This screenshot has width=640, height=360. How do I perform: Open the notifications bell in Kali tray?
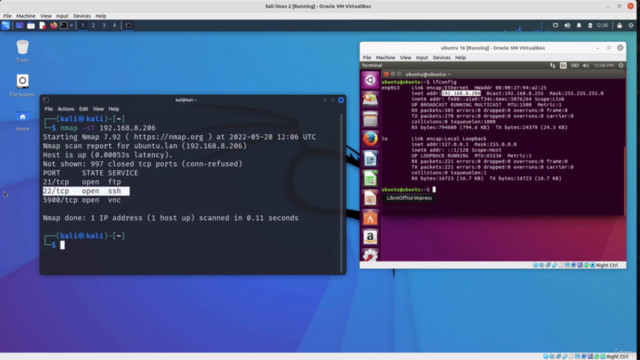click(579, 25)
